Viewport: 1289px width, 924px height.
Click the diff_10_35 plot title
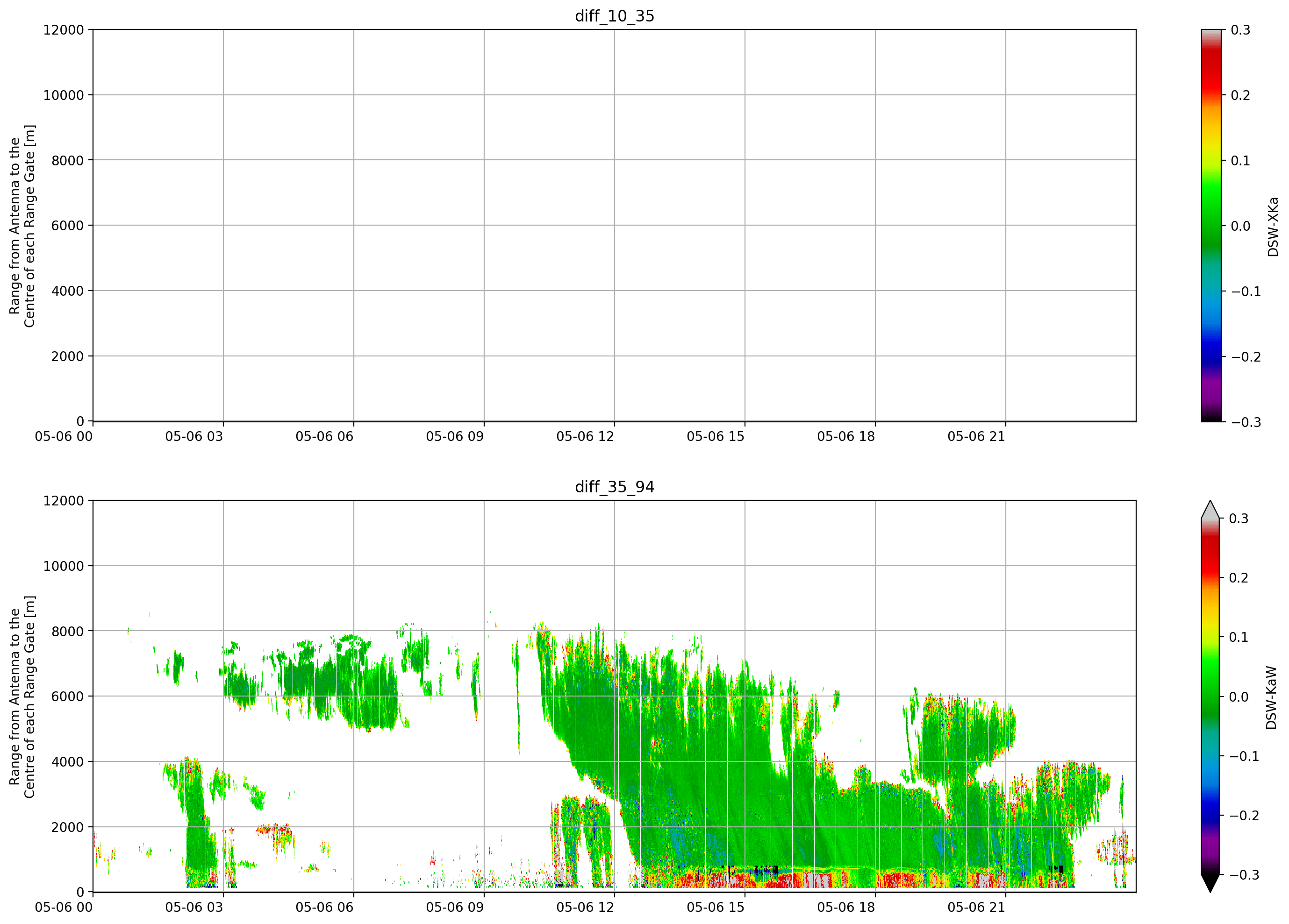[x=615, y=16]
